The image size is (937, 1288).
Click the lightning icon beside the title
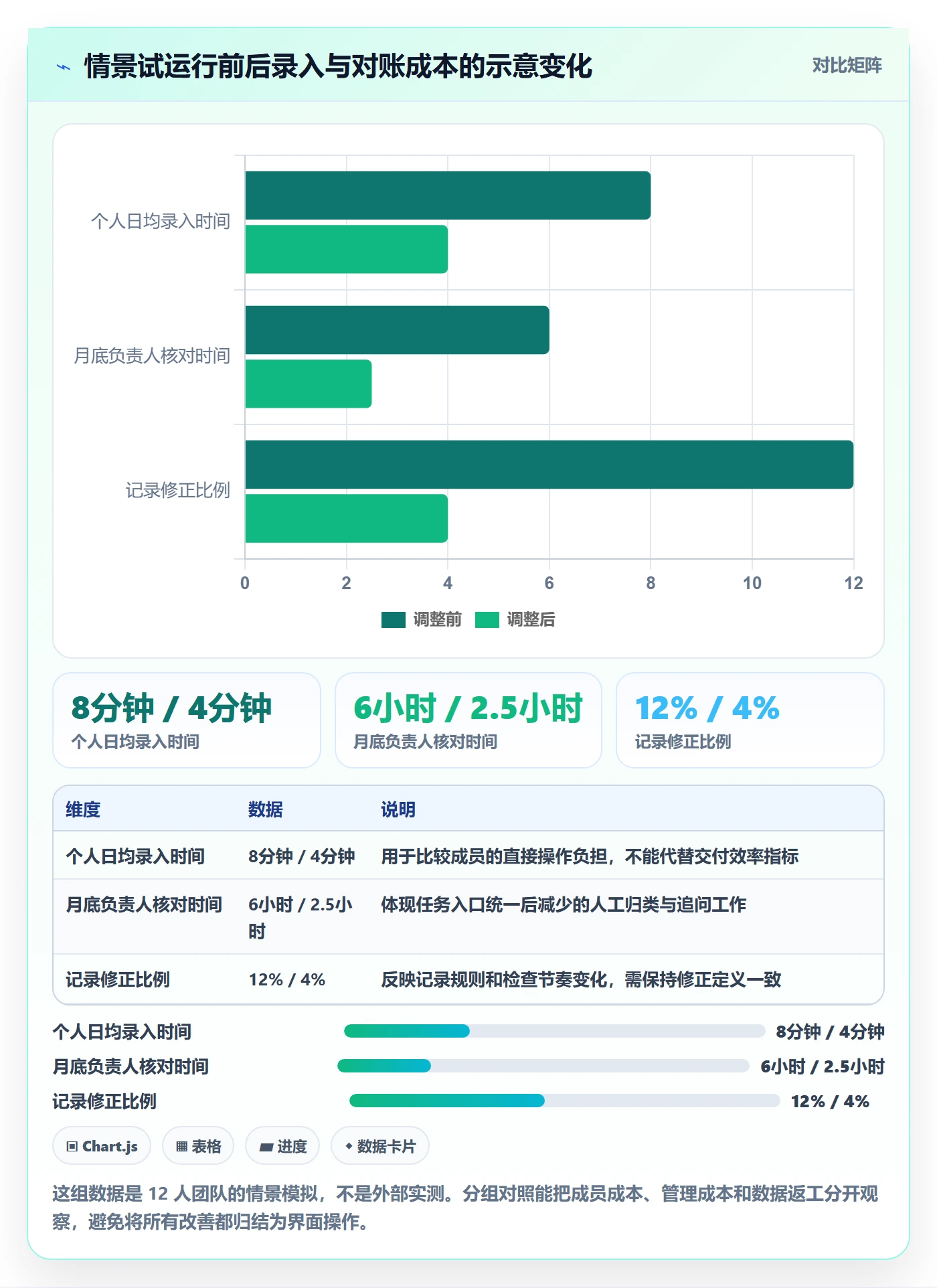[x=64, y=67]
